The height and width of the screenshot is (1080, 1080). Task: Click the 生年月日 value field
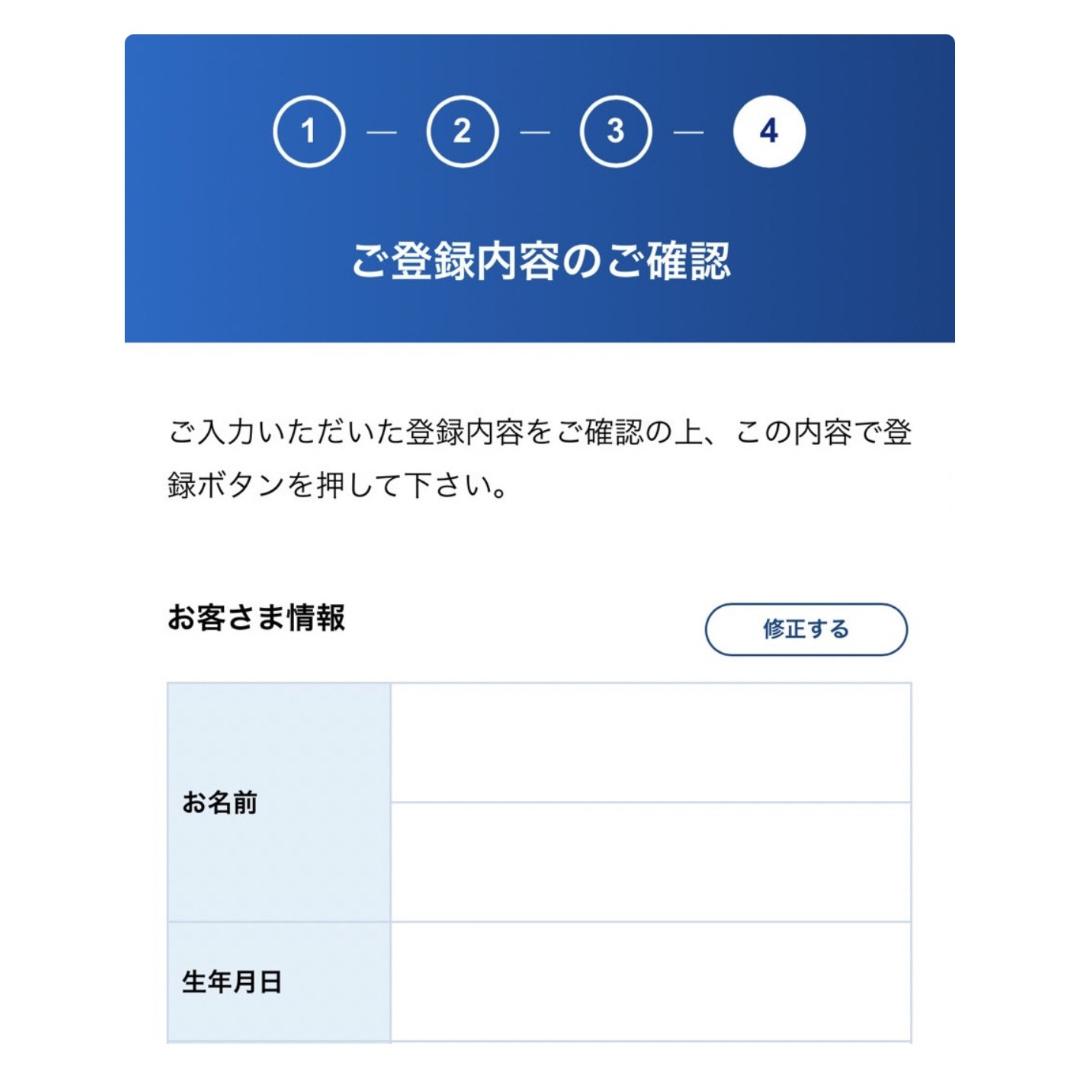650,982
